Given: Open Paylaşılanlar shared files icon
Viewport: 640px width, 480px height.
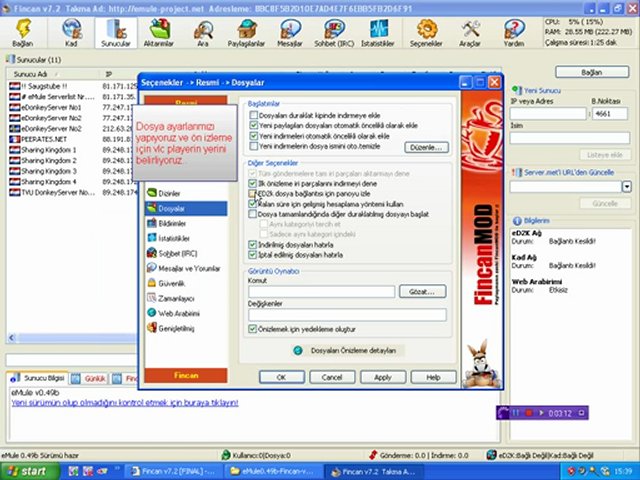Looking at the screenshot, I should point(246,33).
